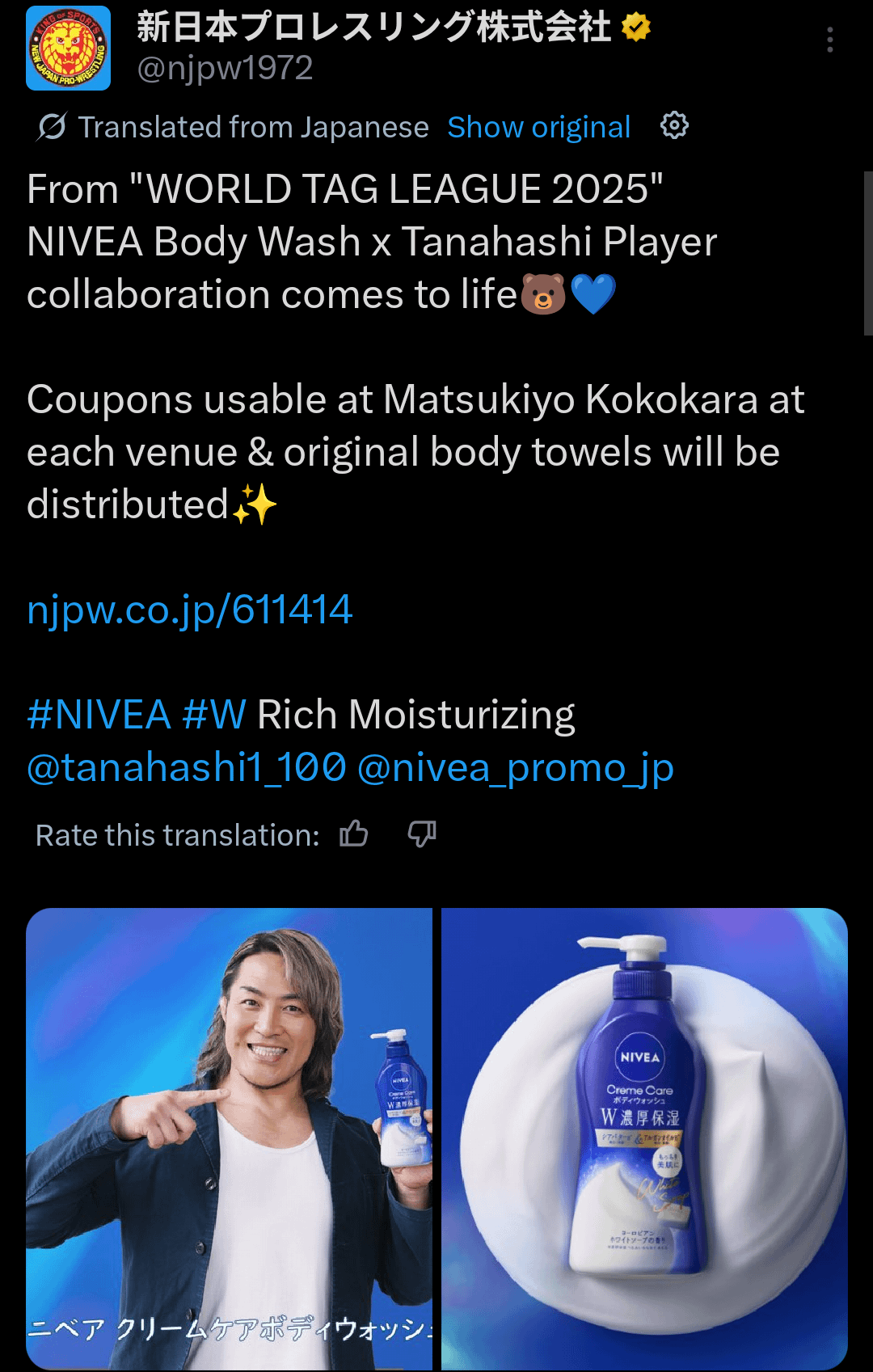
Task: Show original Japanese text
Action: [539, 127]
